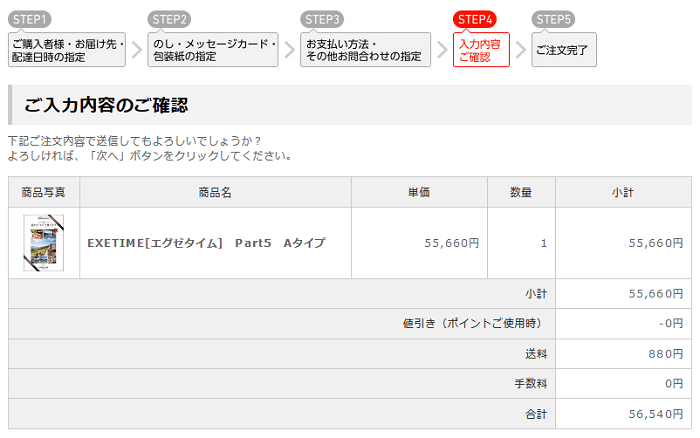Click the EXETIME catalog product thumbnail
Viewport: 700px width, 438px height.
[x=44, y=243]
